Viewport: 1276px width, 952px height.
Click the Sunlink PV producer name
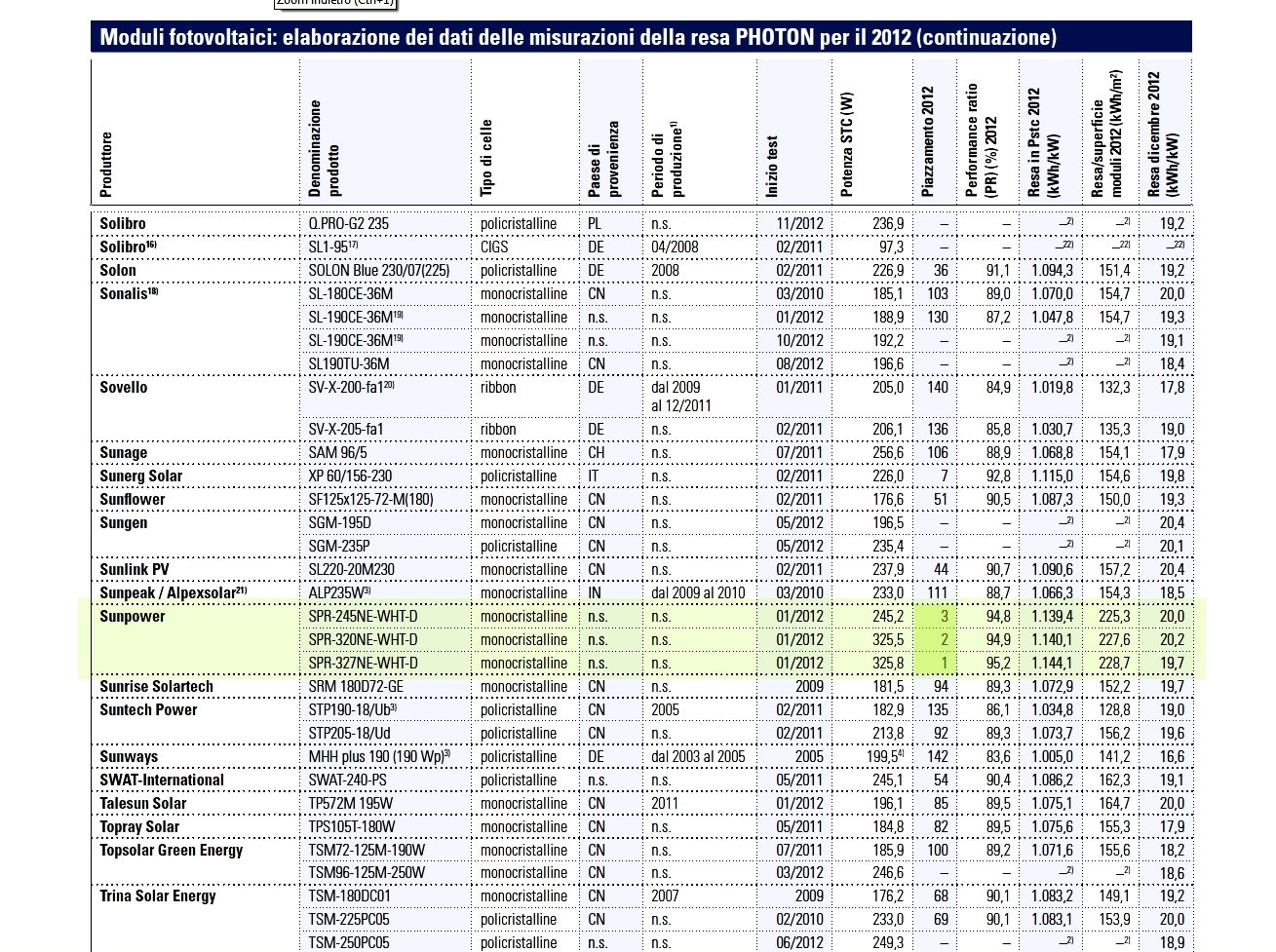[x=135, y=570]
